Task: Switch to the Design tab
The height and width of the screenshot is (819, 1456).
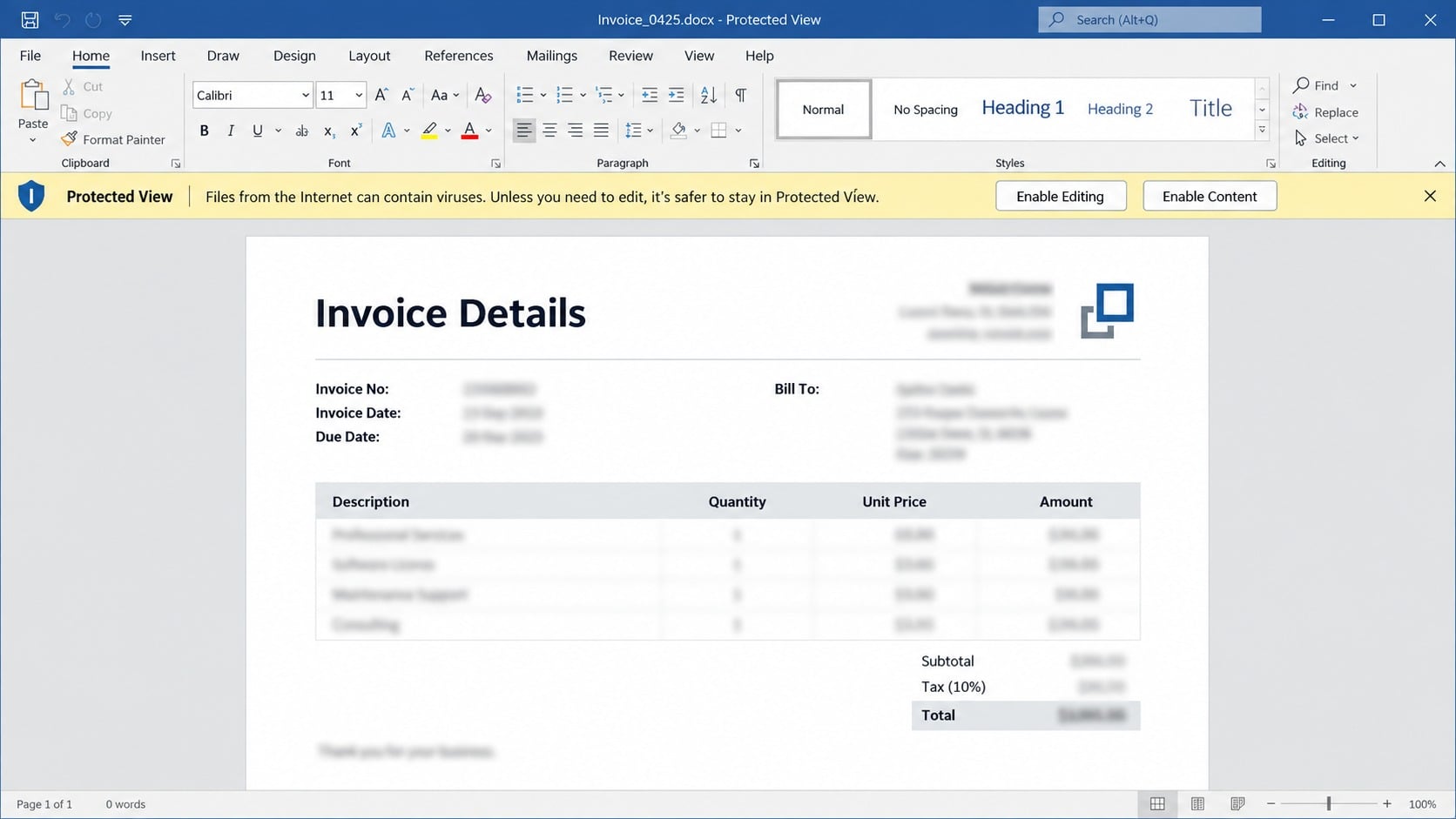Action: pos(294,56)
